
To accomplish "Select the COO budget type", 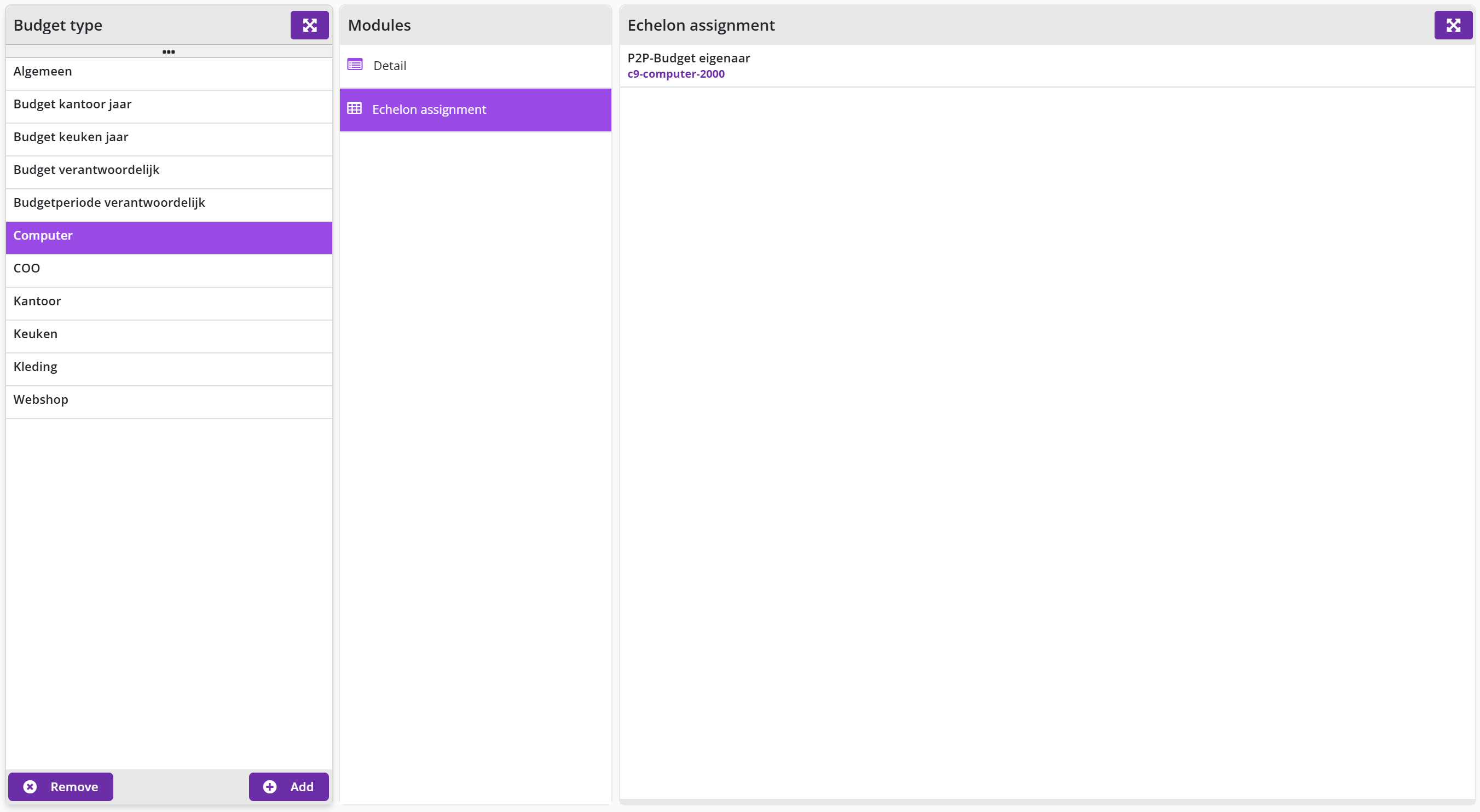I will pos(169,270).
